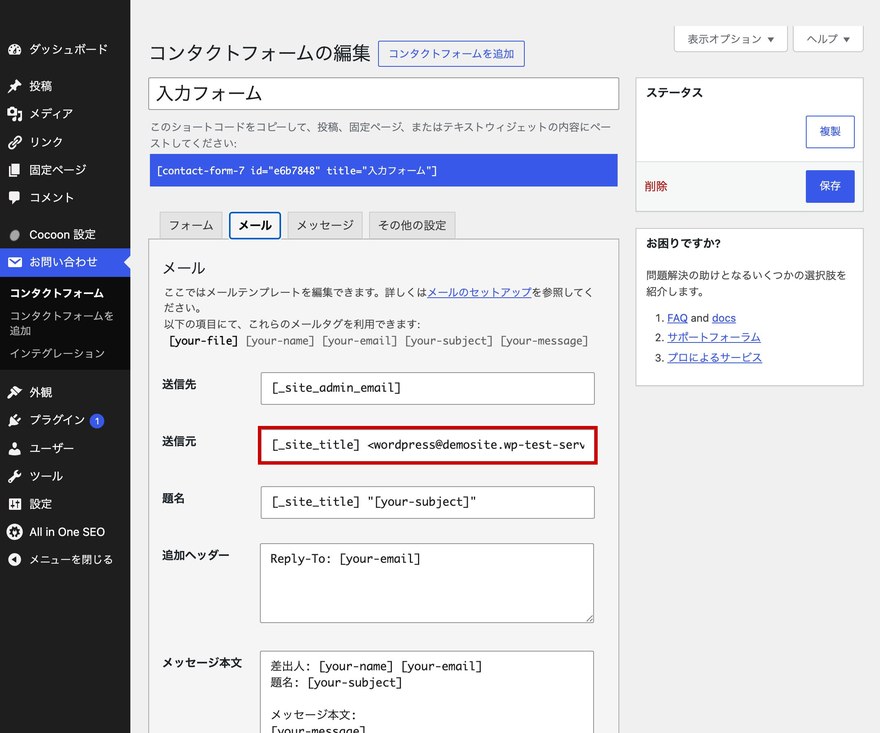Click the メッセージ本文 textarea

point(427,692)
